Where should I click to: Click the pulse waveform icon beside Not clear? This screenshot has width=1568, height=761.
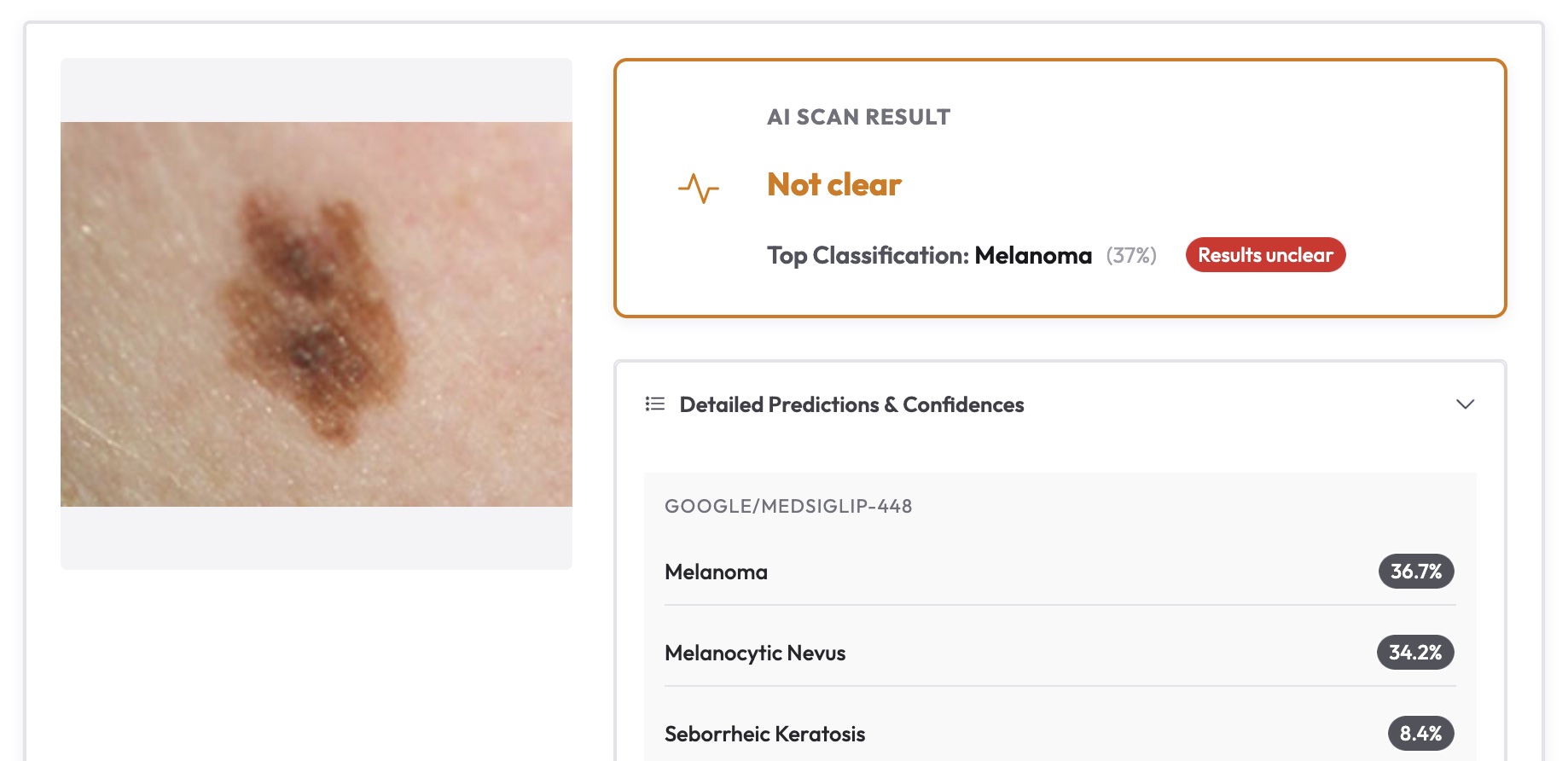click(699, 188)
